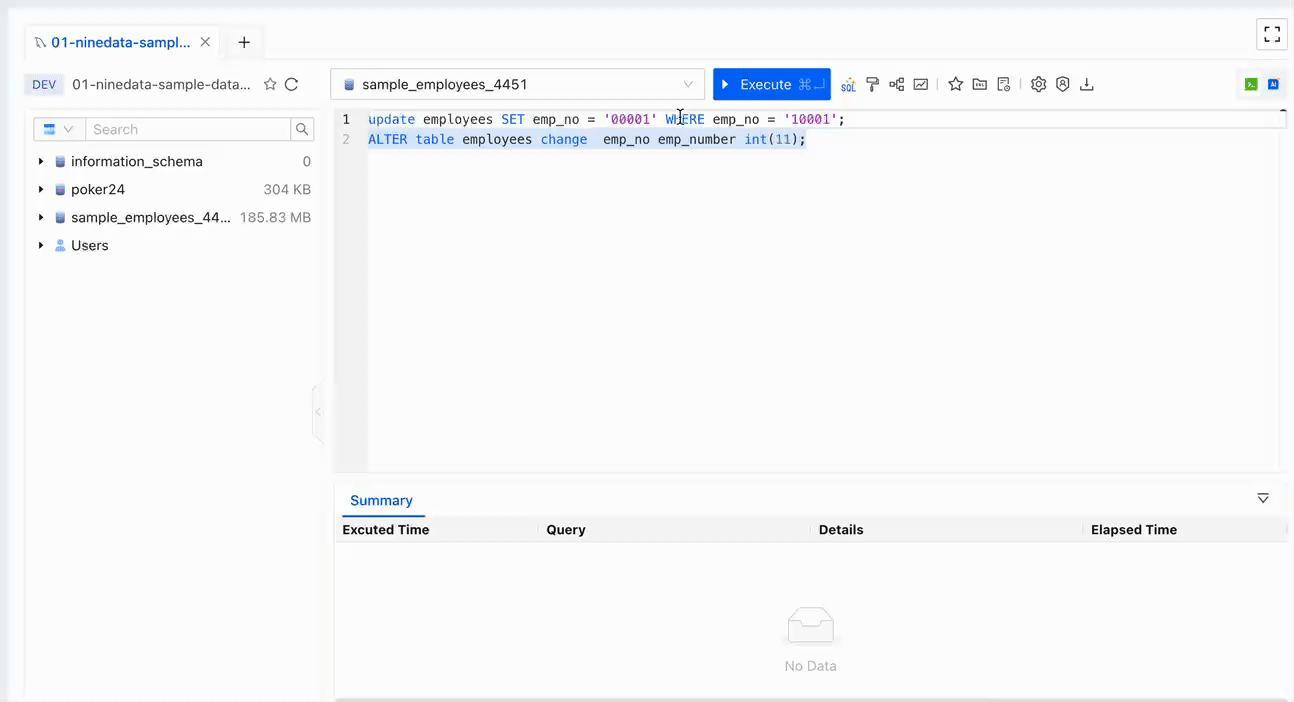Viewport: 1294px width, 702px height.
Task: Open the execution plan chart icon
Action: pos(921,85)
